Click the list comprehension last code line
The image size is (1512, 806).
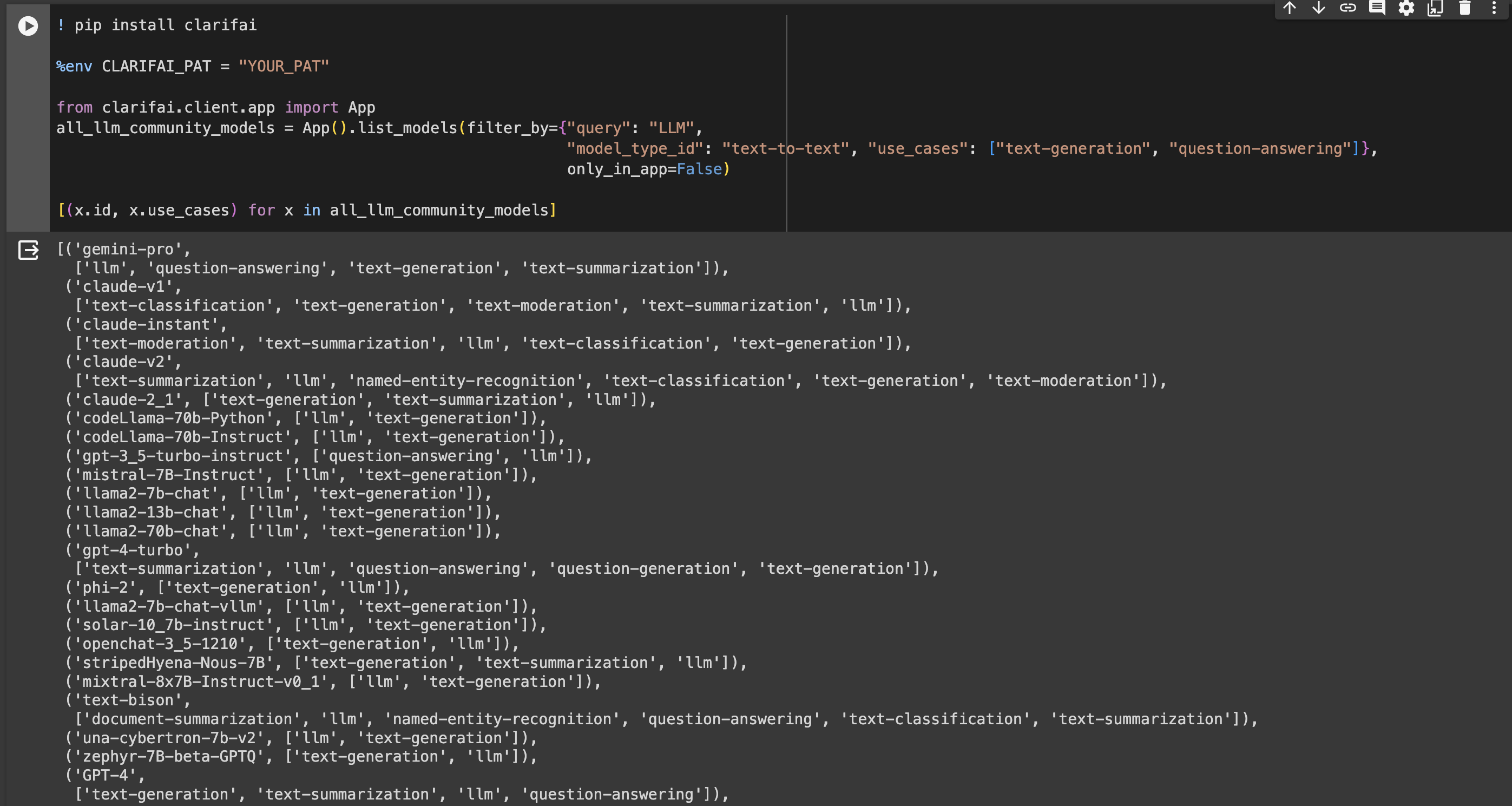pos(306,210)
